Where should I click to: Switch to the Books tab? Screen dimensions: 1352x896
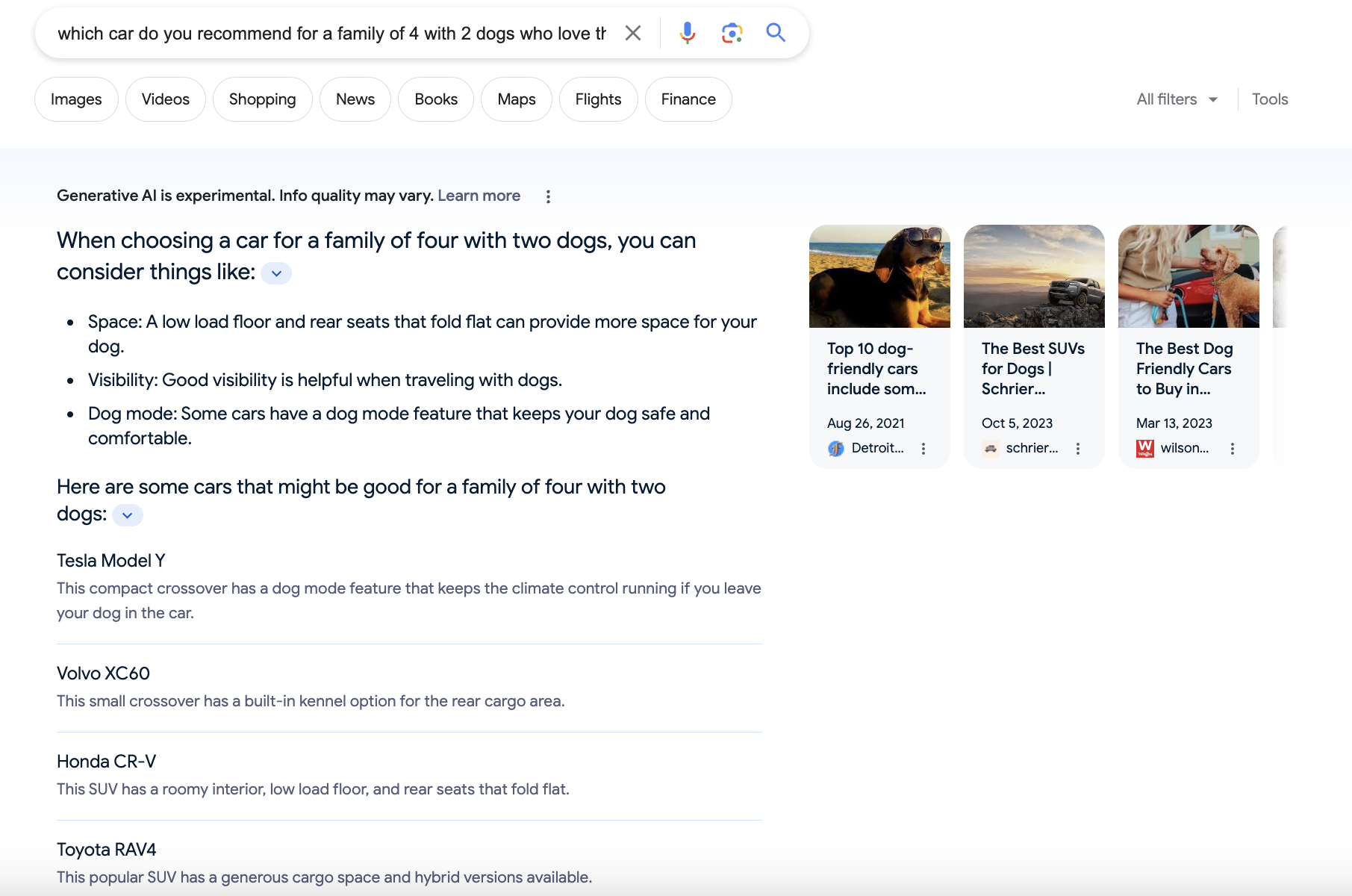(436, 99)
